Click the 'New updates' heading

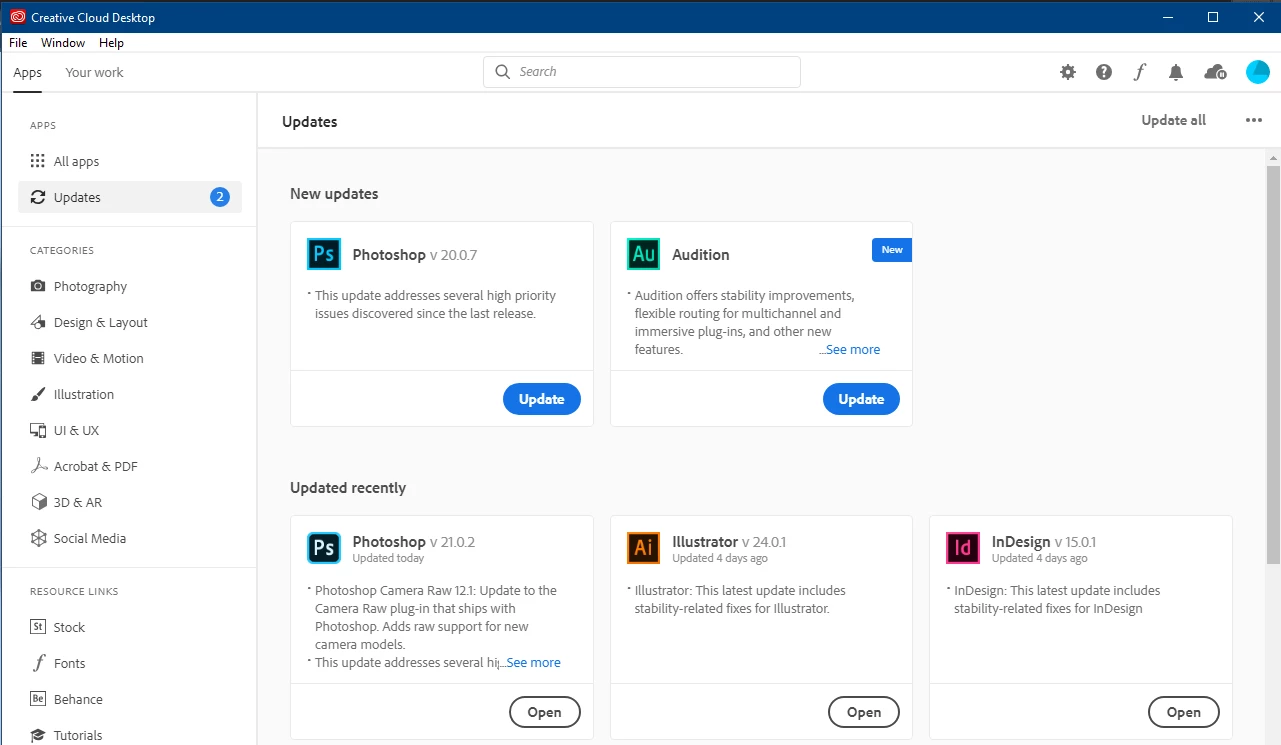[x=334, y=194]
